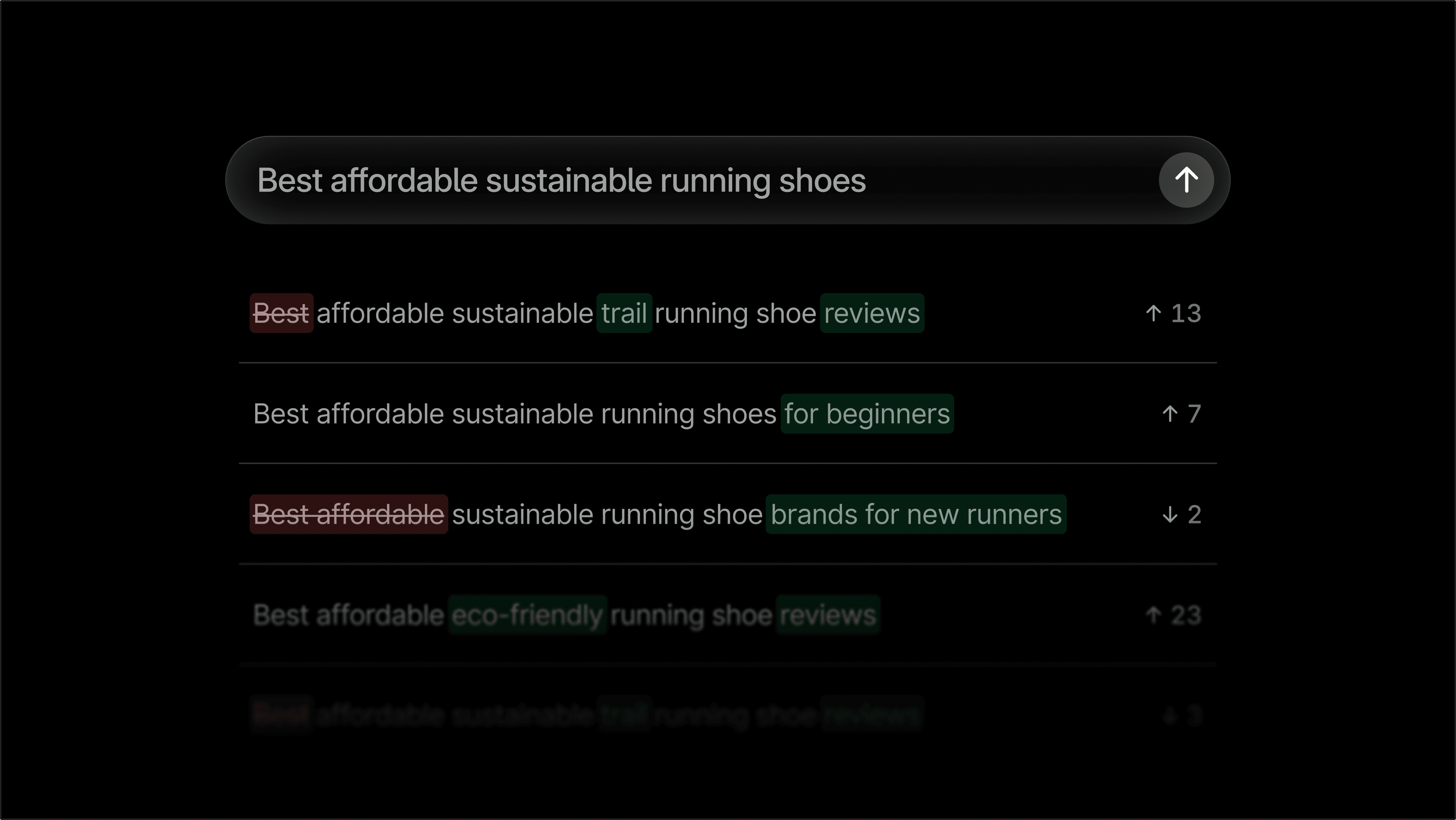Click the green 'brands for new runners' highlight
1456x820 pixels.
coord(916,515)
